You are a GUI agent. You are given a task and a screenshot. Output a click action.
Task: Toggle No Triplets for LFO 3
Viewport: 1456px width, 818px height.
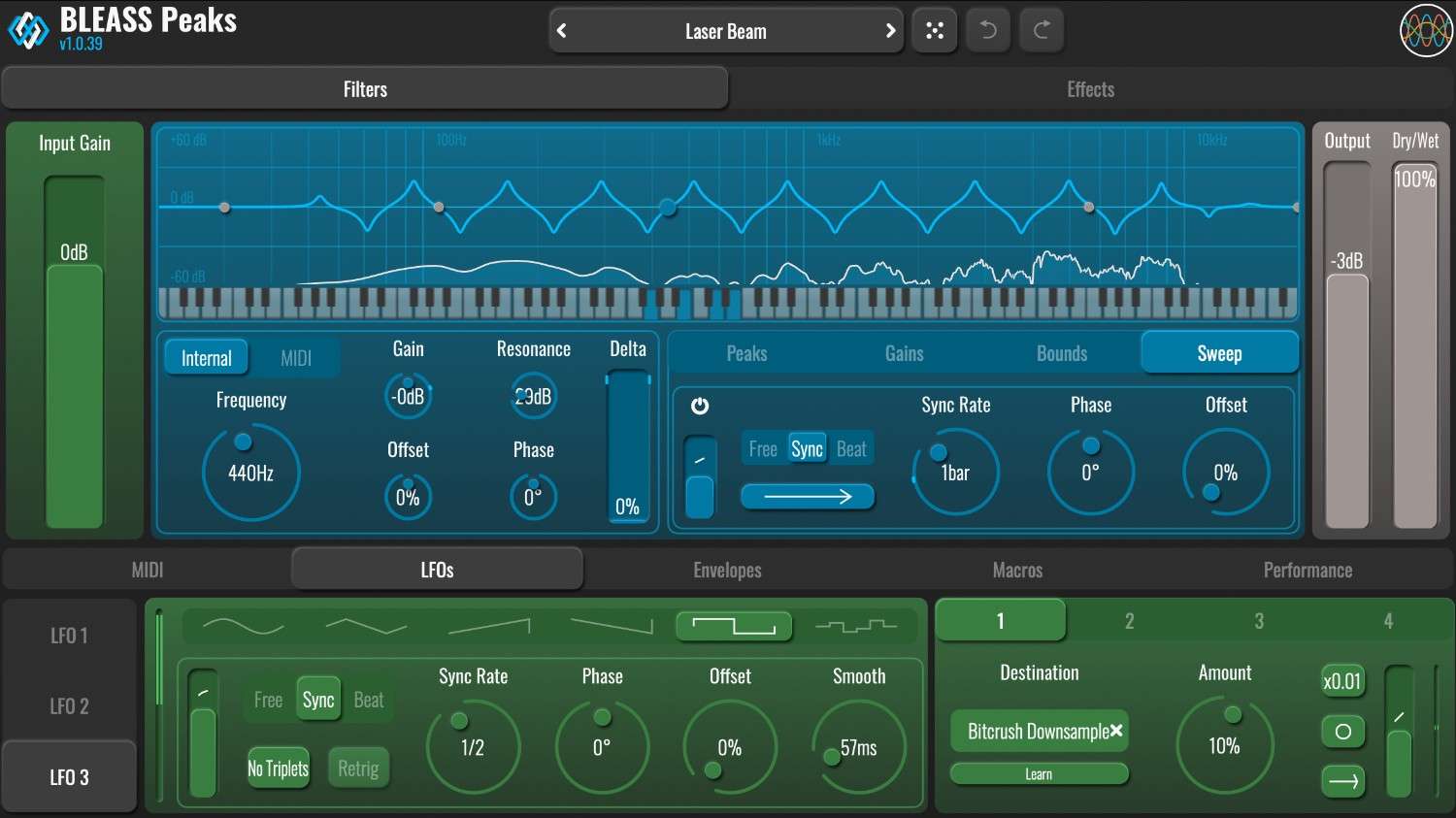point(278,768)
